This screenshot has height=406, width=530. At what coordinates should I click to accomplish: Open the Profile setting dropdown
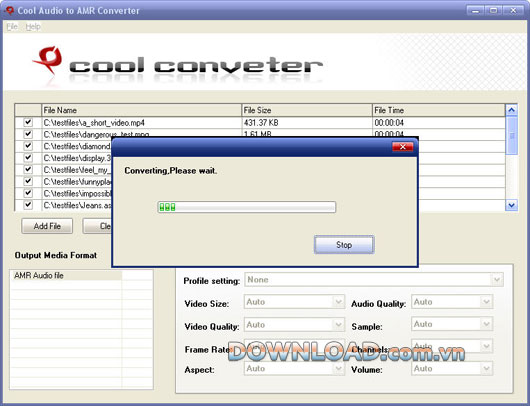point(374,280)
